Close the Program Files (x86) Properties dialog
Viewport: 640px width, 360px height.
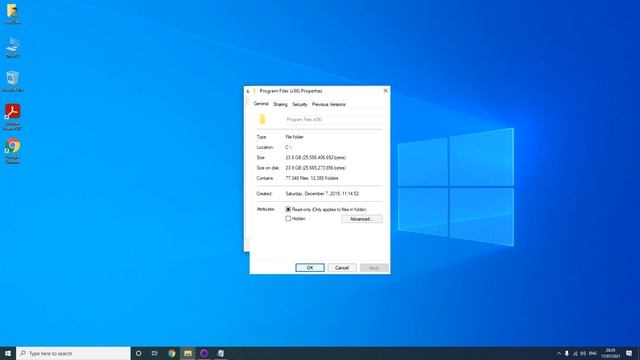point(385,91)
